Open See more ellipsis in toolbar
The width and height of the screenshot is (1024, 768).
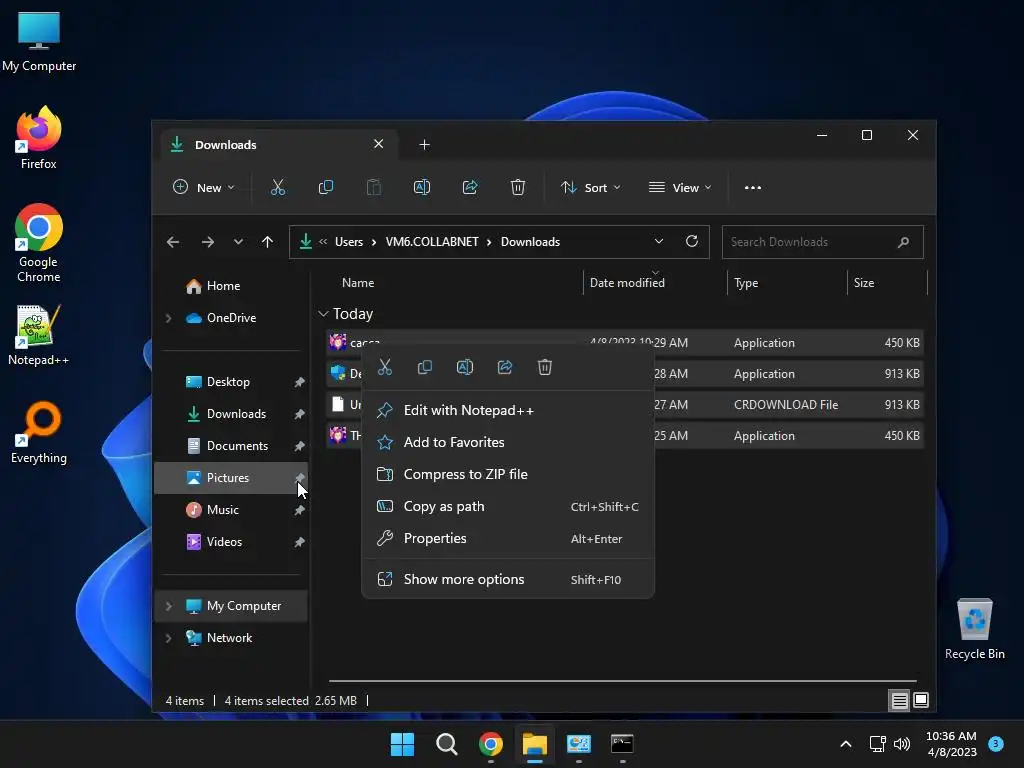753,187
